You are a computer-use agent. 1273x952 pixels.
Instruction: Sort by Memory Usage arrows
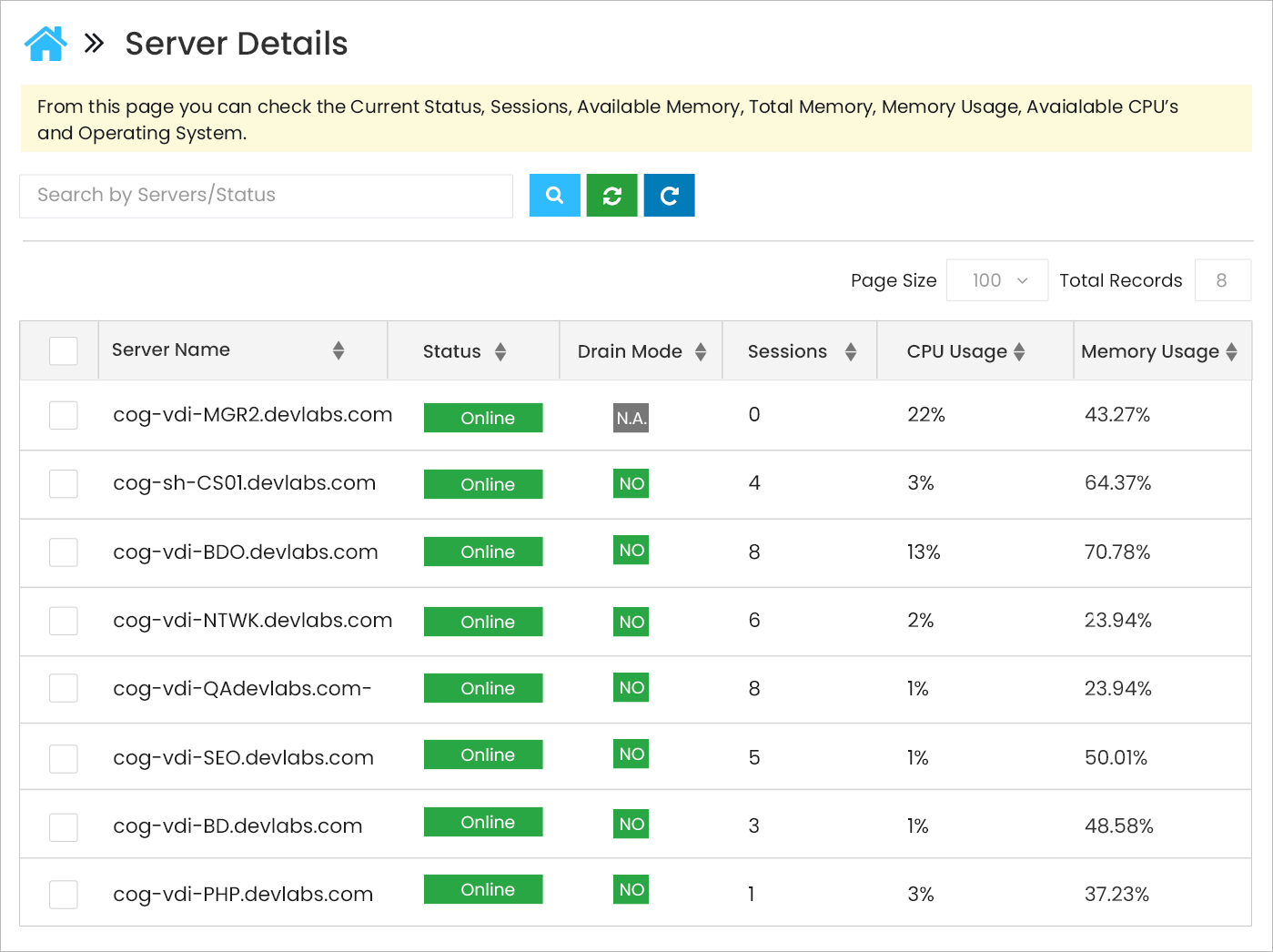click(x=1231, y=351)
